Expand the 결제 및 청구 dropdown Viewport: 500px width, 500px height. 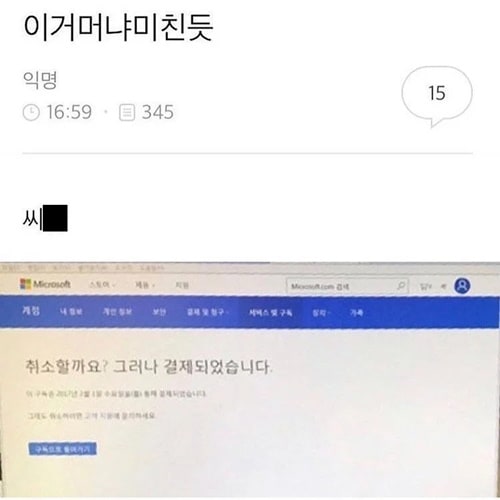click(208, 312)
